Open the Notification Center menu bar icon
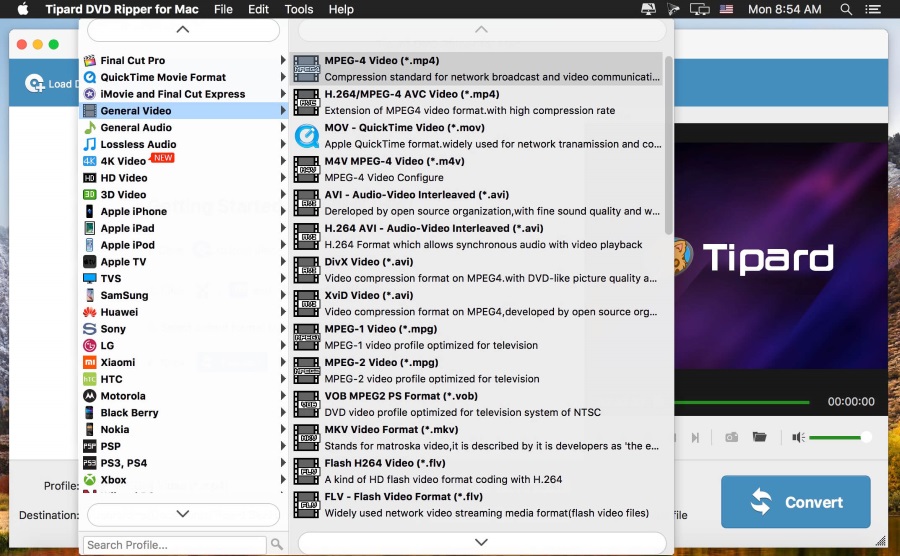Screen dimensions: 900x556 [873, 9]
